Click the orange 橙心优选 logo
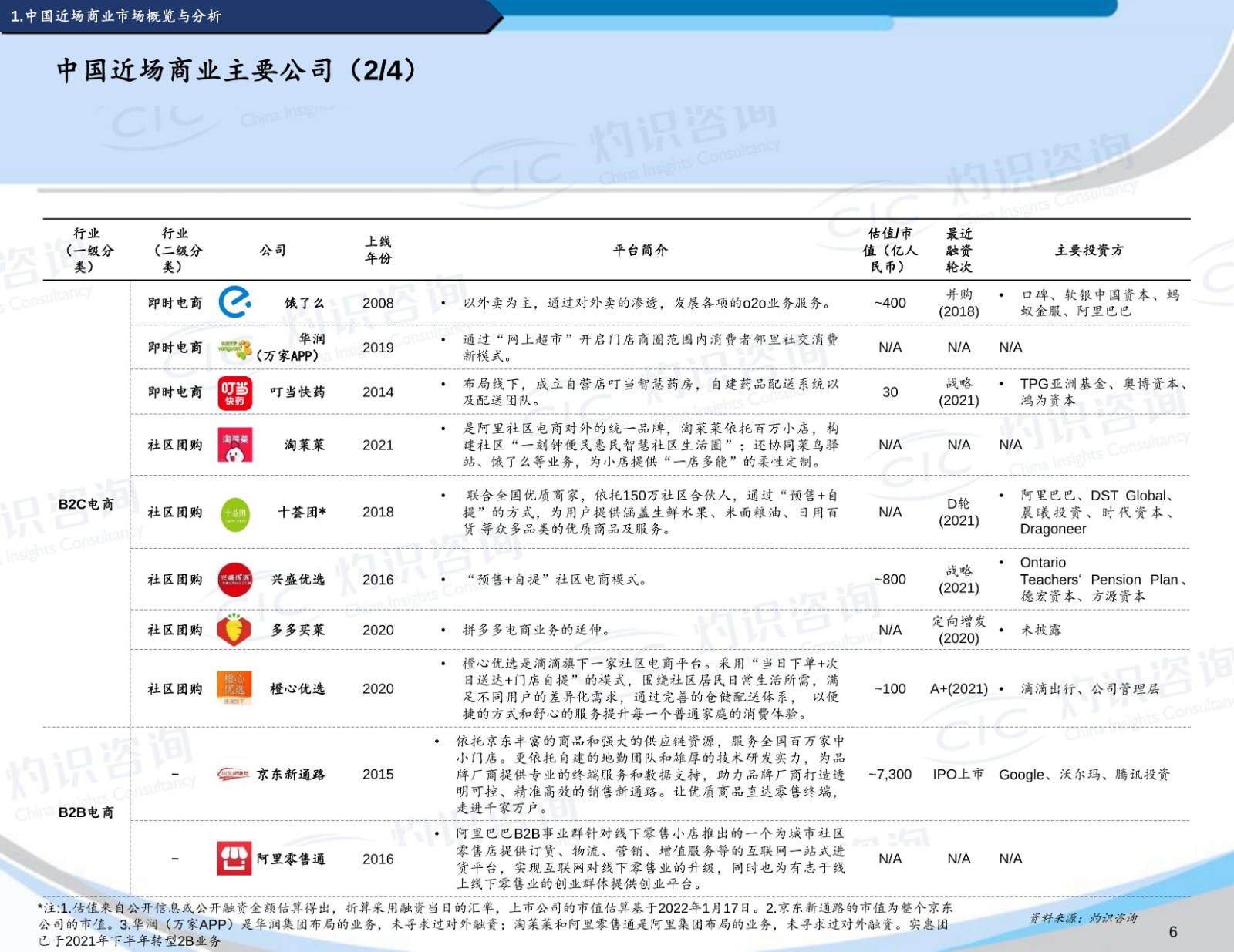This screenshot has width=1234, height=952. point(234,688)
